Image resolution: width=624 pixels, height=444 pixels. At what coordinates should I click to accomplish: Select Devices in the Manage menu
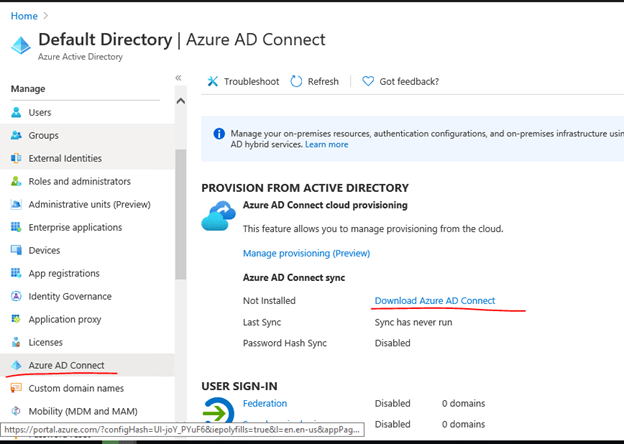[44, 251]
